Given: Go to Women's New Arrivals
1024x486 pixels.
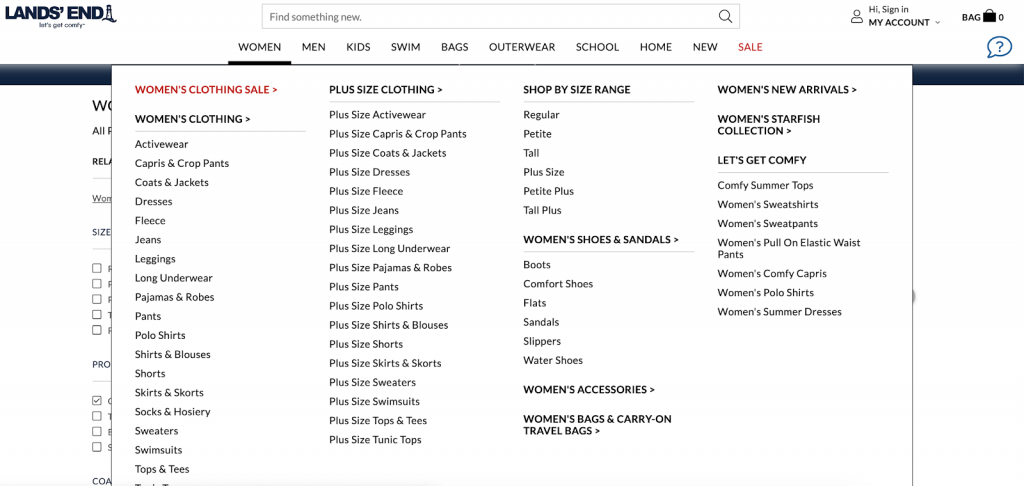Looking at the screenshot, I should click(x=787, y=89).
